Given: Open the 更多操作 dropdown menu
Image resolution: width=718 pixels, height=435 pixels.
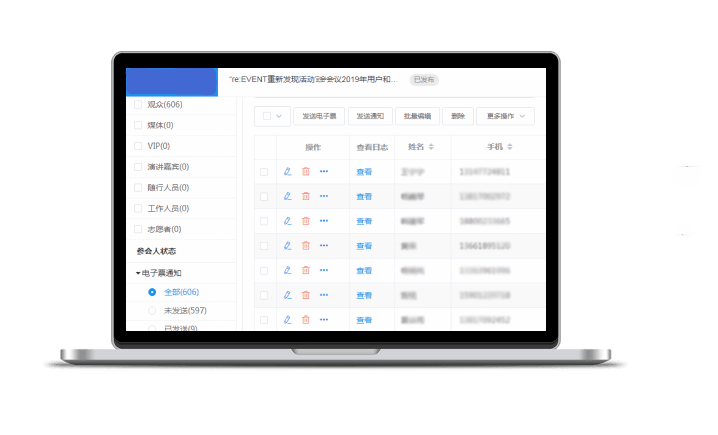Looking at the screenshot, I should [x=505, y=116].
